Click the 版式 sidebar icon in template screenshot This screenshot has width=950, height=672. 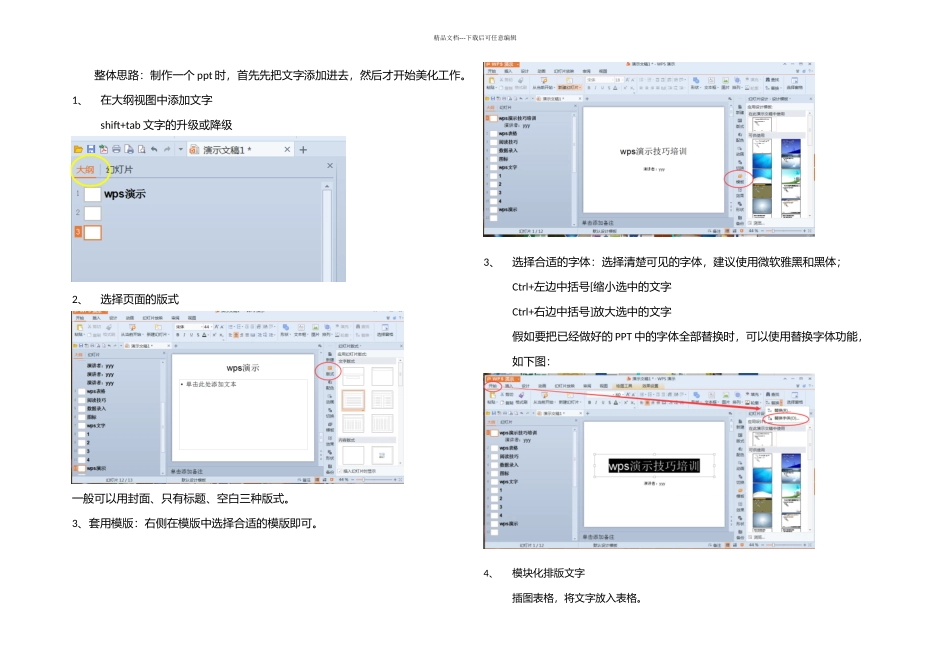[740, 124]
